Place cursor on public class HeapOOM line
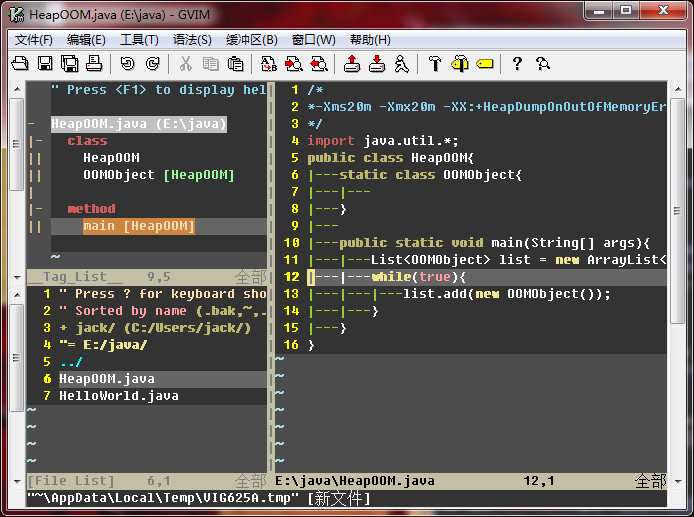 390,158
